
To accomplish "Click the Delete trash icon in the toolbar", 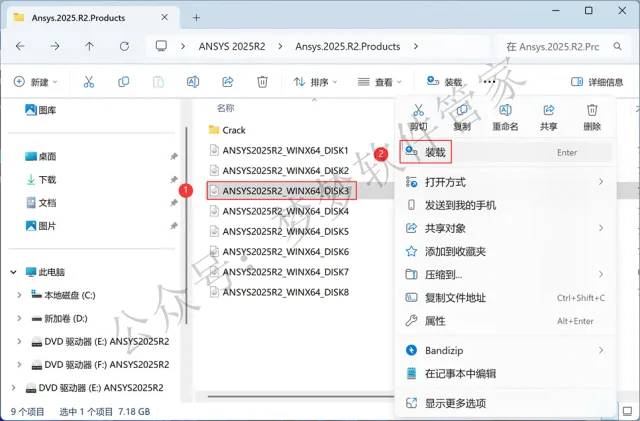I will [262, 82].
